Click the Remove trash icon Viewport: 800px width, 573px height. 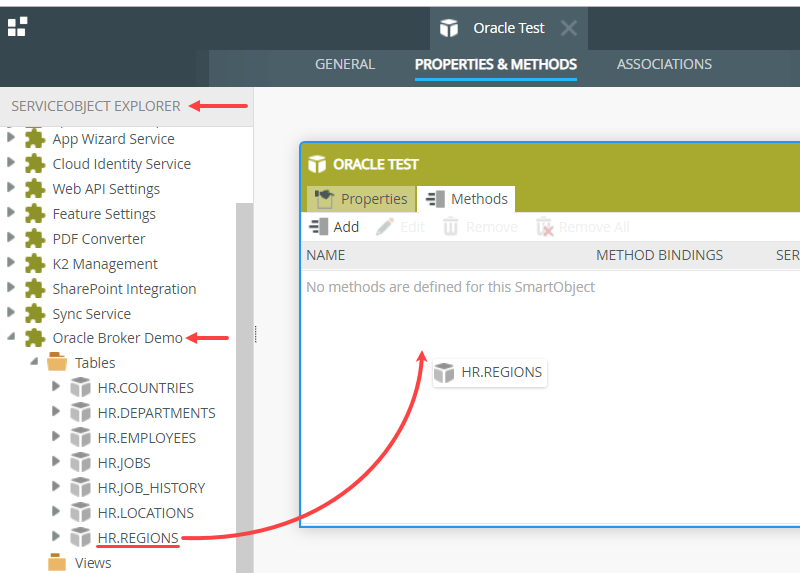click(x=451, y=227)
